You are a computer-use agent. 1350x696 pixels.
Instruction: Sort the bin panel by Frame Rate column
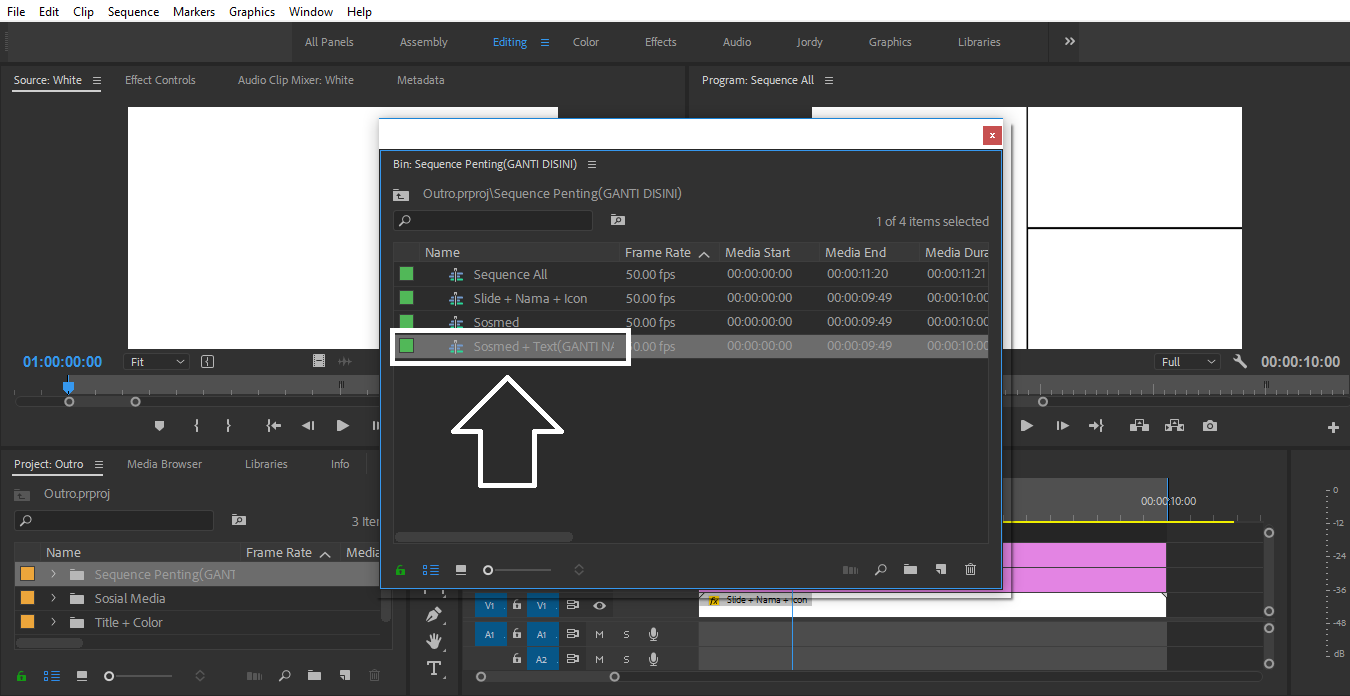click(x=667, y=253)
